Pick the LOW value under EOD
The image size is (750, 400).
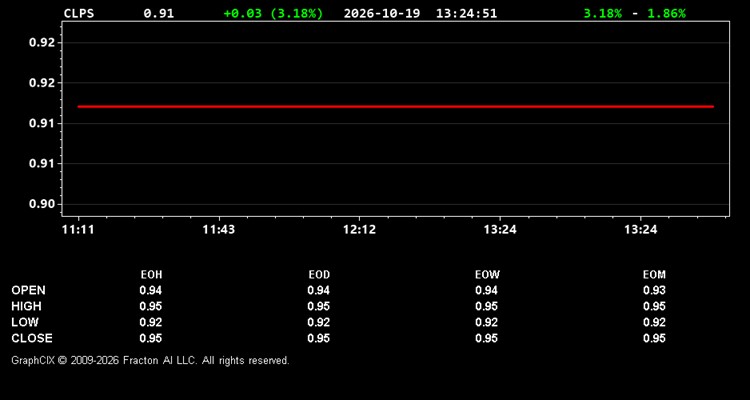click(x=319, y=322)
